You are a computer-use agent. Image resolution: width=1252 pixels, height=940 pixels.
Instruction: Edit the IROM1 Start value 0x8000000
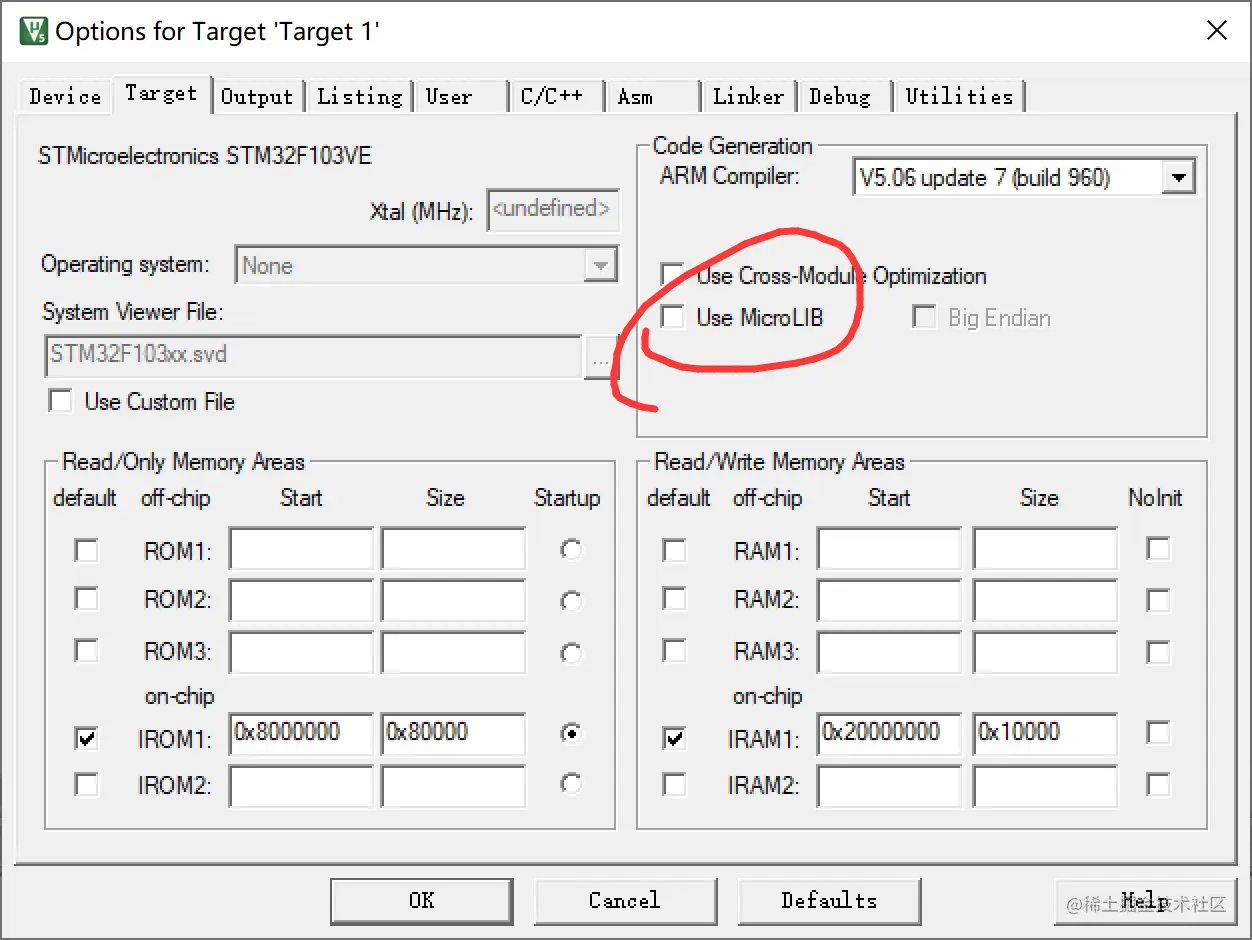(301, 734)
